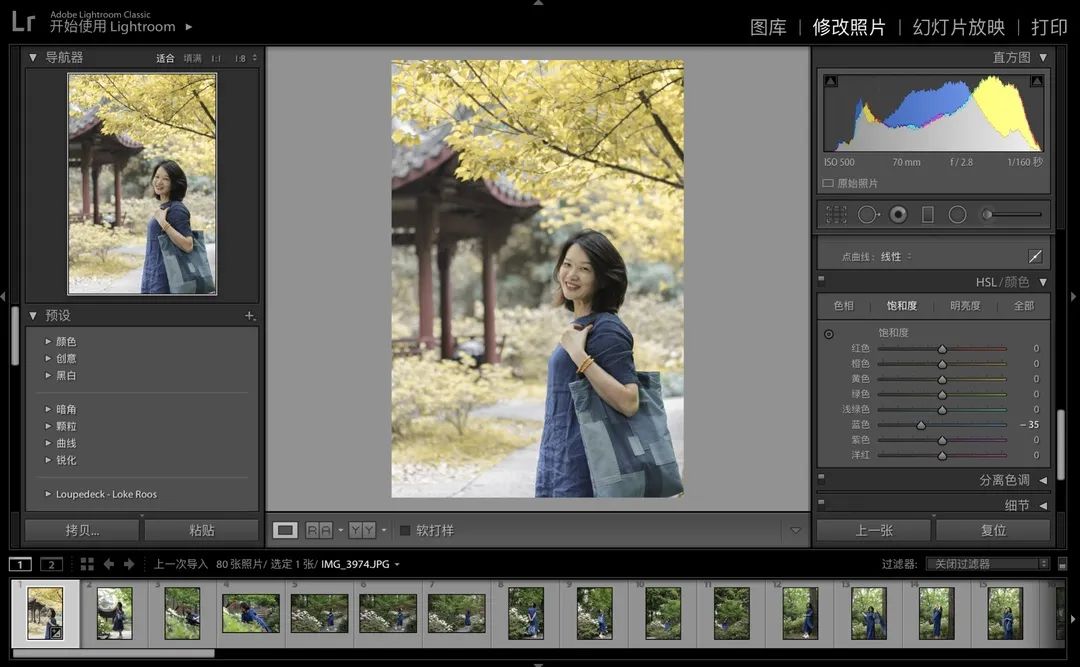Click the 拷贝... copy settings button
This screenshot has width=1080, height=667.
tap(81, 530)
